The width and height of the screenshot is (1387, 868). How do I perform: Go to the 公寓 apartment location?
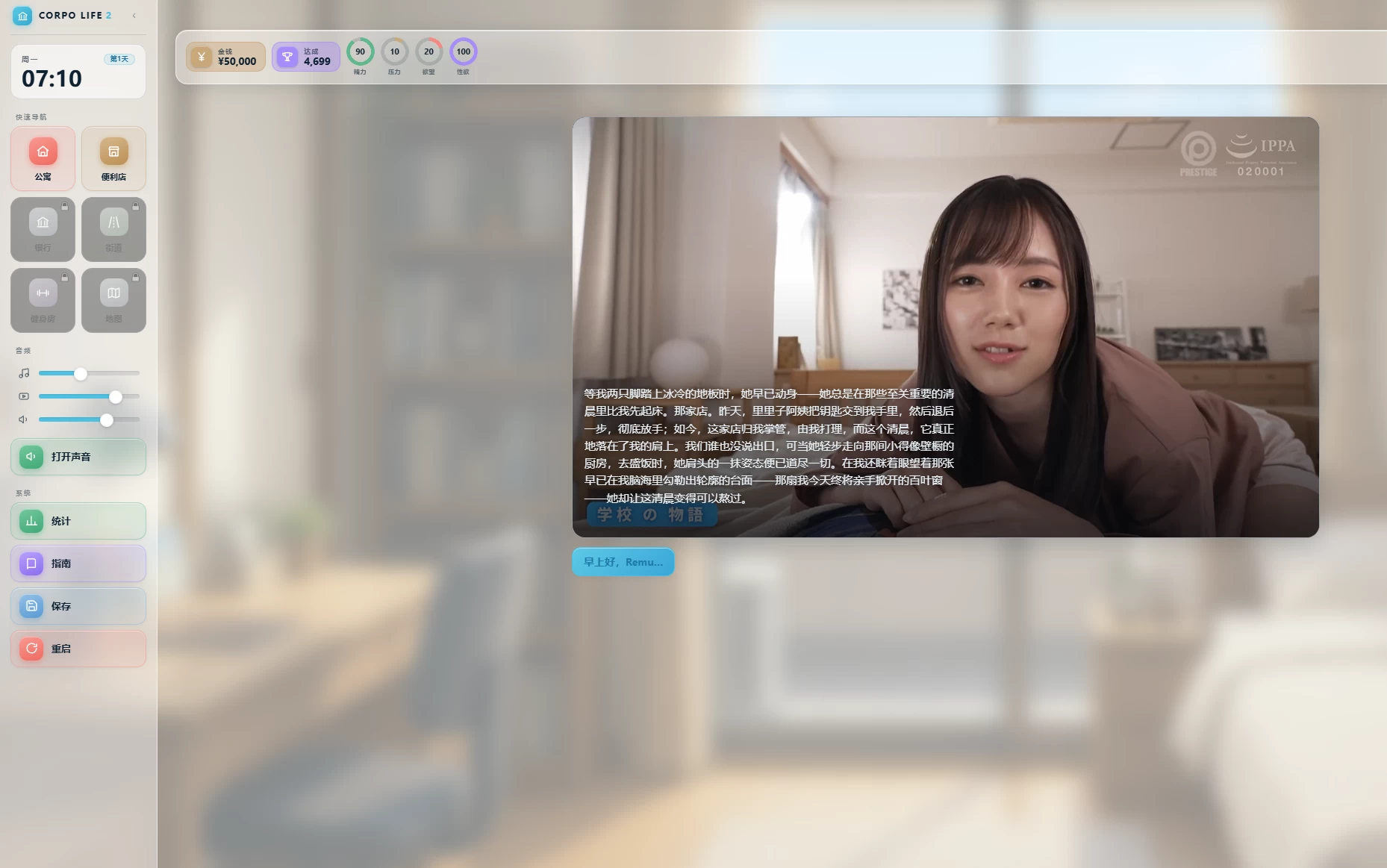[43, 158]
